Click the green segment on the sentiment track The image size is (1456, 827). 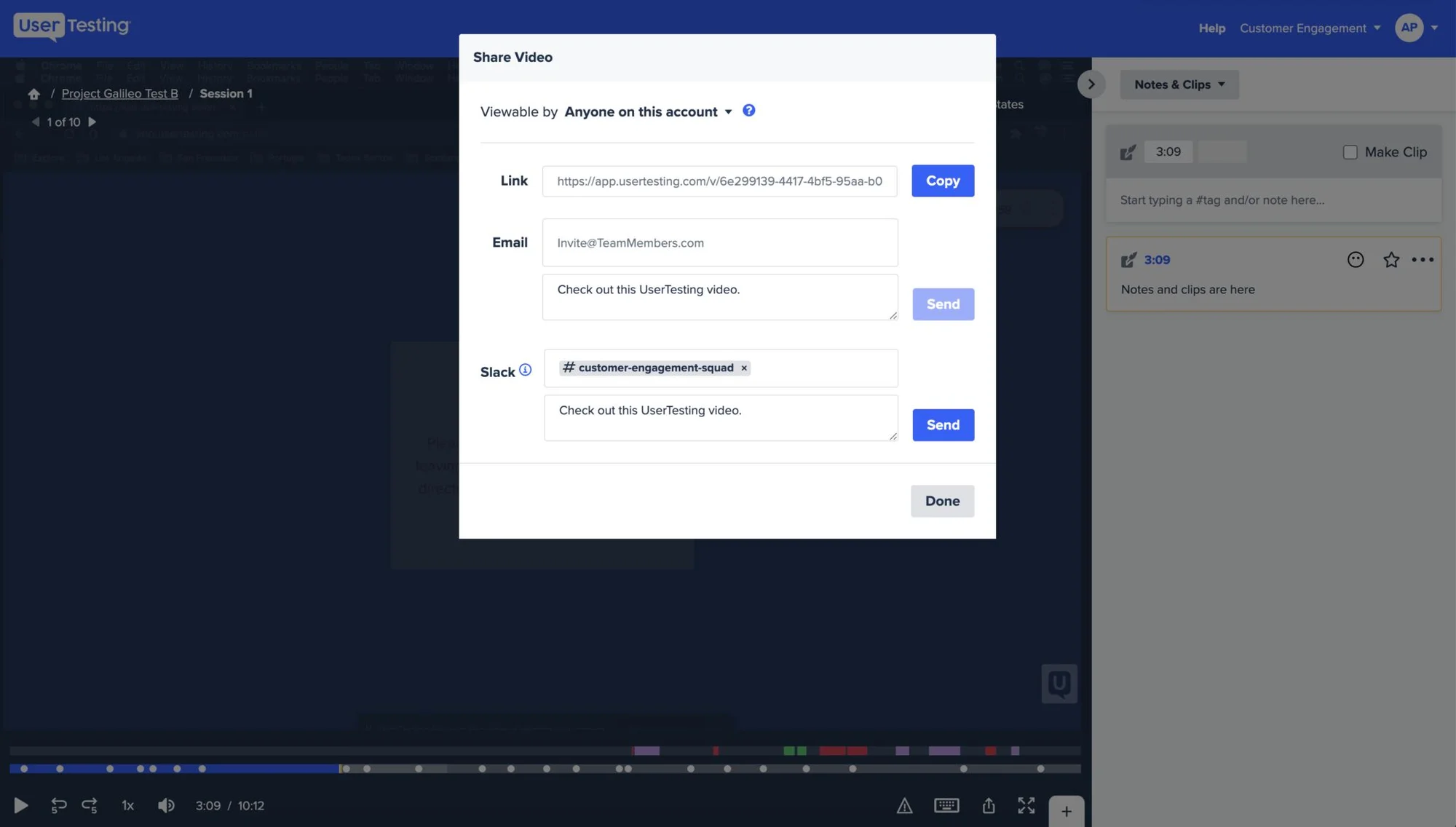coord(794,751)
